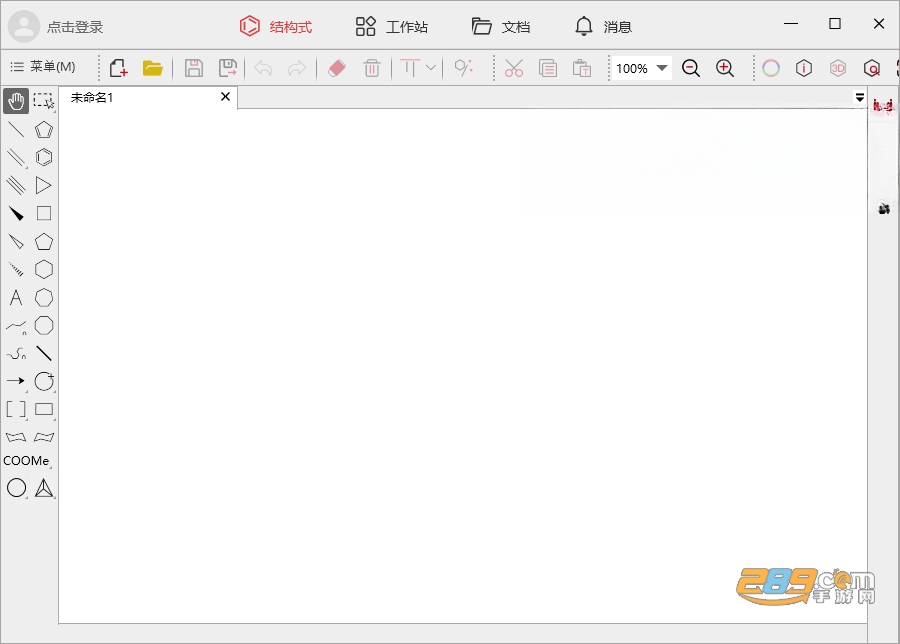
Task: Expand the alignment options dropdown arrow
Action: 431,68
